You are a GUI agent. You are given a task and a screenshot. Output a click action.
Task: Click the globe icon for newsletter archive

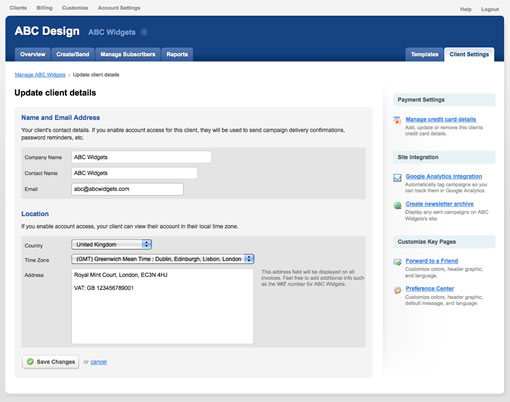tap(397, 205)
